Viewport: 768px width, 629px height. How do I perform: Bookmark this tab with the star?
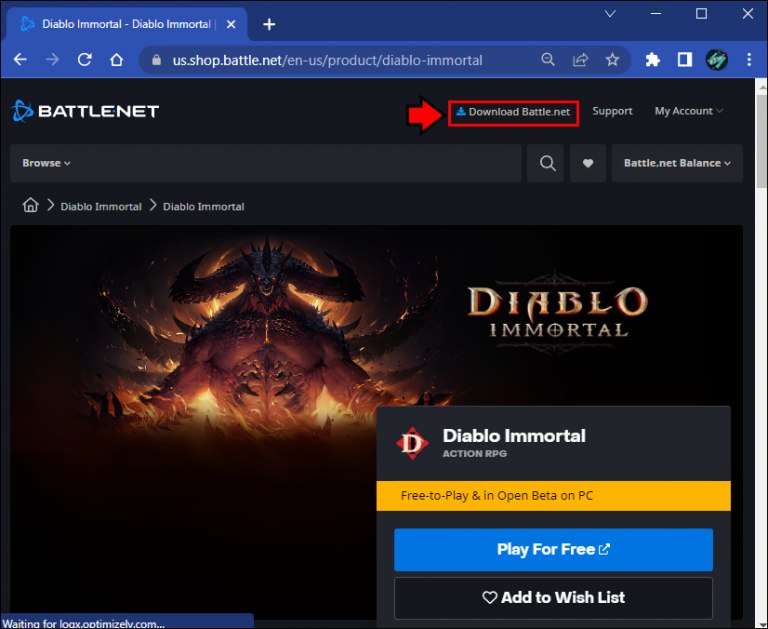(612, 60)
